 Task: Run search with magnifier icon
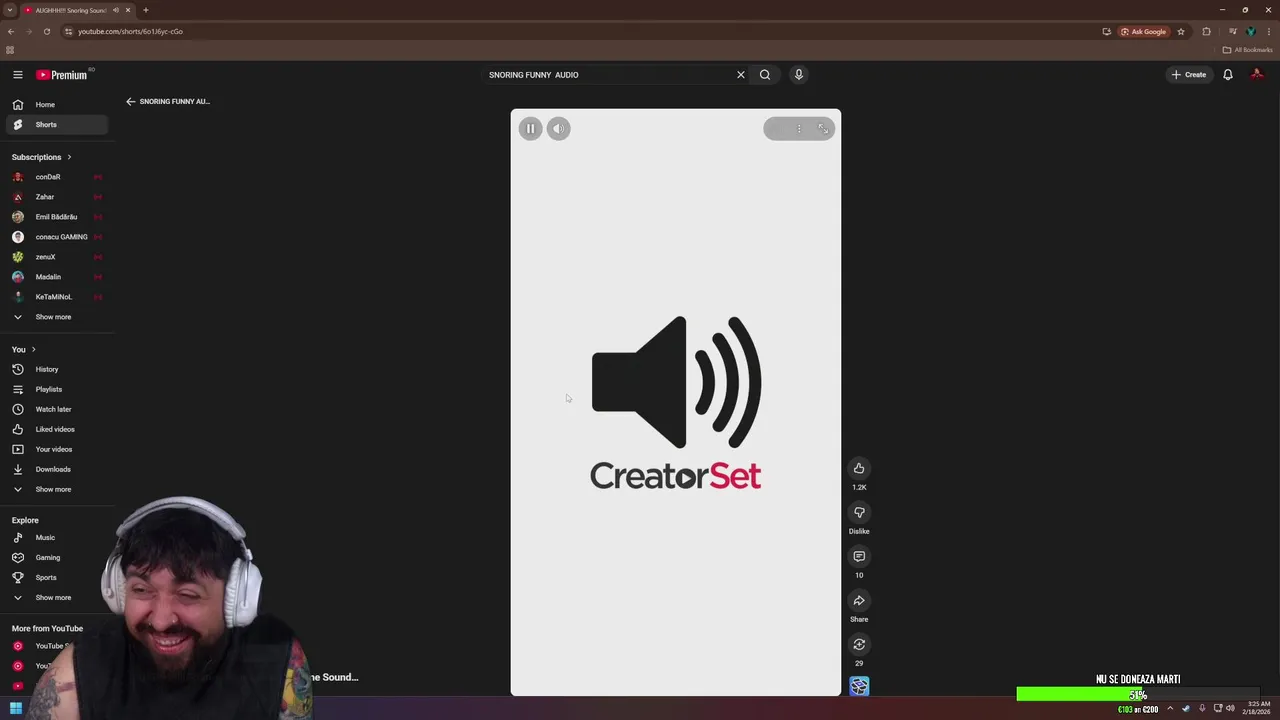765,75
